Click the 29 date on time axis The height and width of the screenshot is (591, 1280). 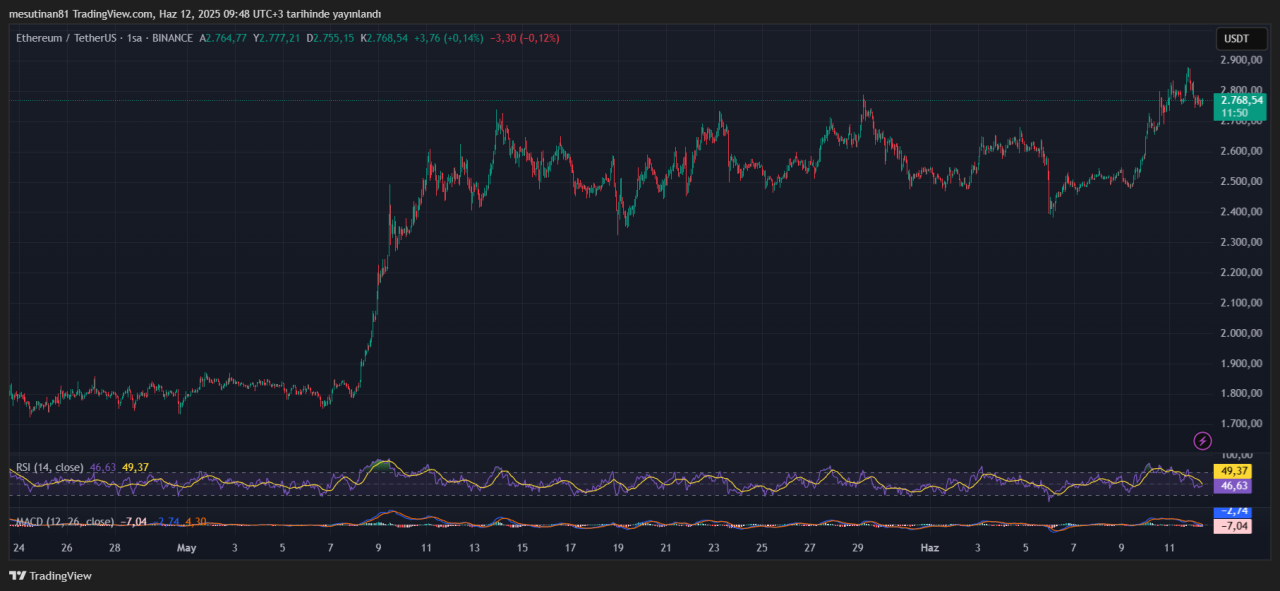(x=858, y=548)
